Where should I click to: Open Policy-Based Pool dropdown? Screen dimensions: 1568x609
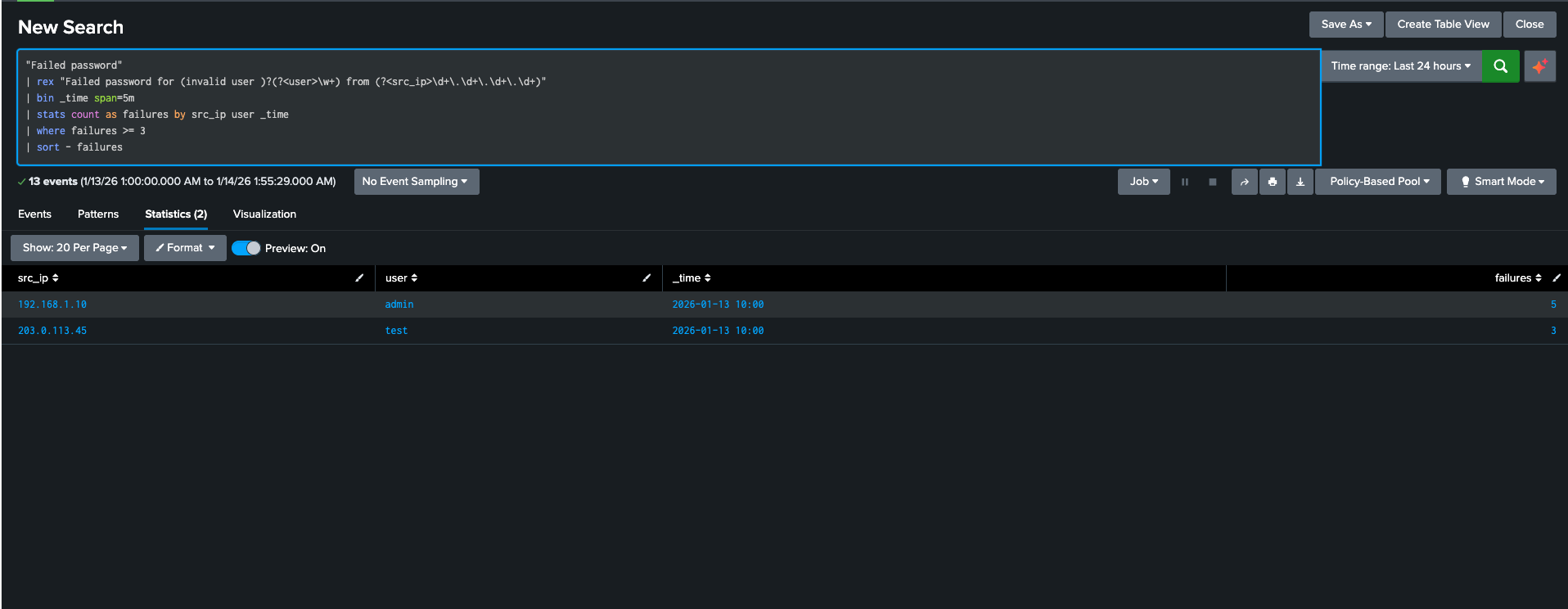pyautogui.click(x=1379, y=182)
